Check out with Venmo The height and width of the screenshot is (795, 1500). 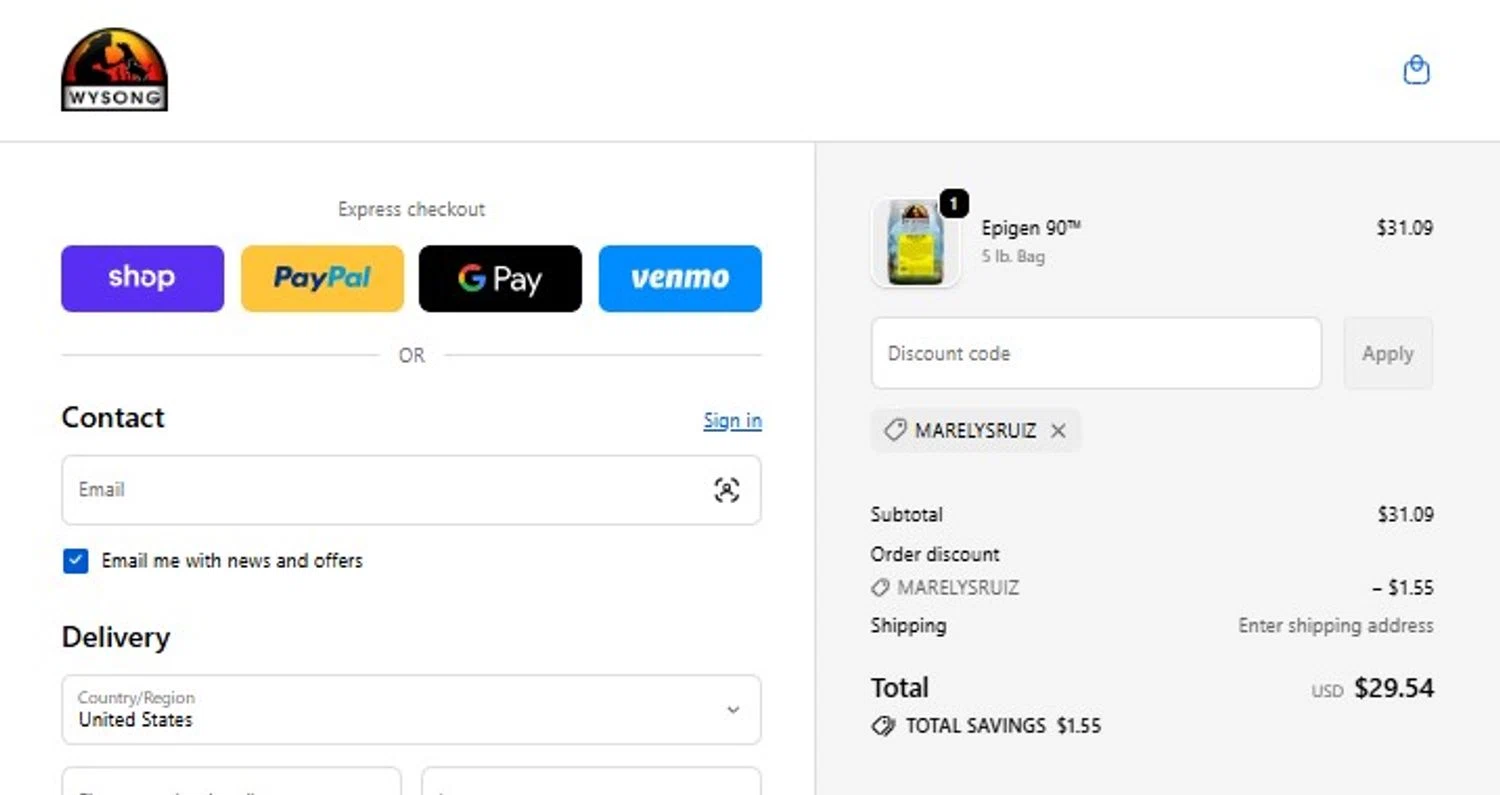[680, 278]
